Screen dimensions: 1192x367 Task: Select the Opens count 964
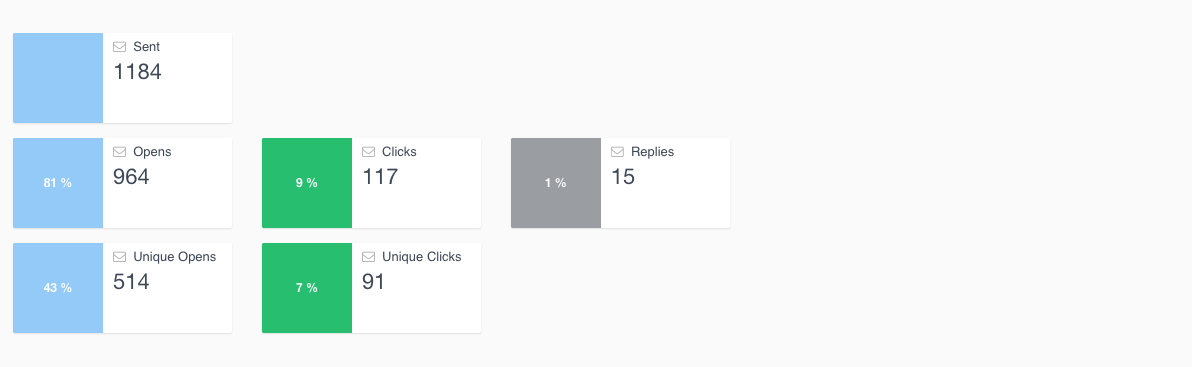coord(132,177)
